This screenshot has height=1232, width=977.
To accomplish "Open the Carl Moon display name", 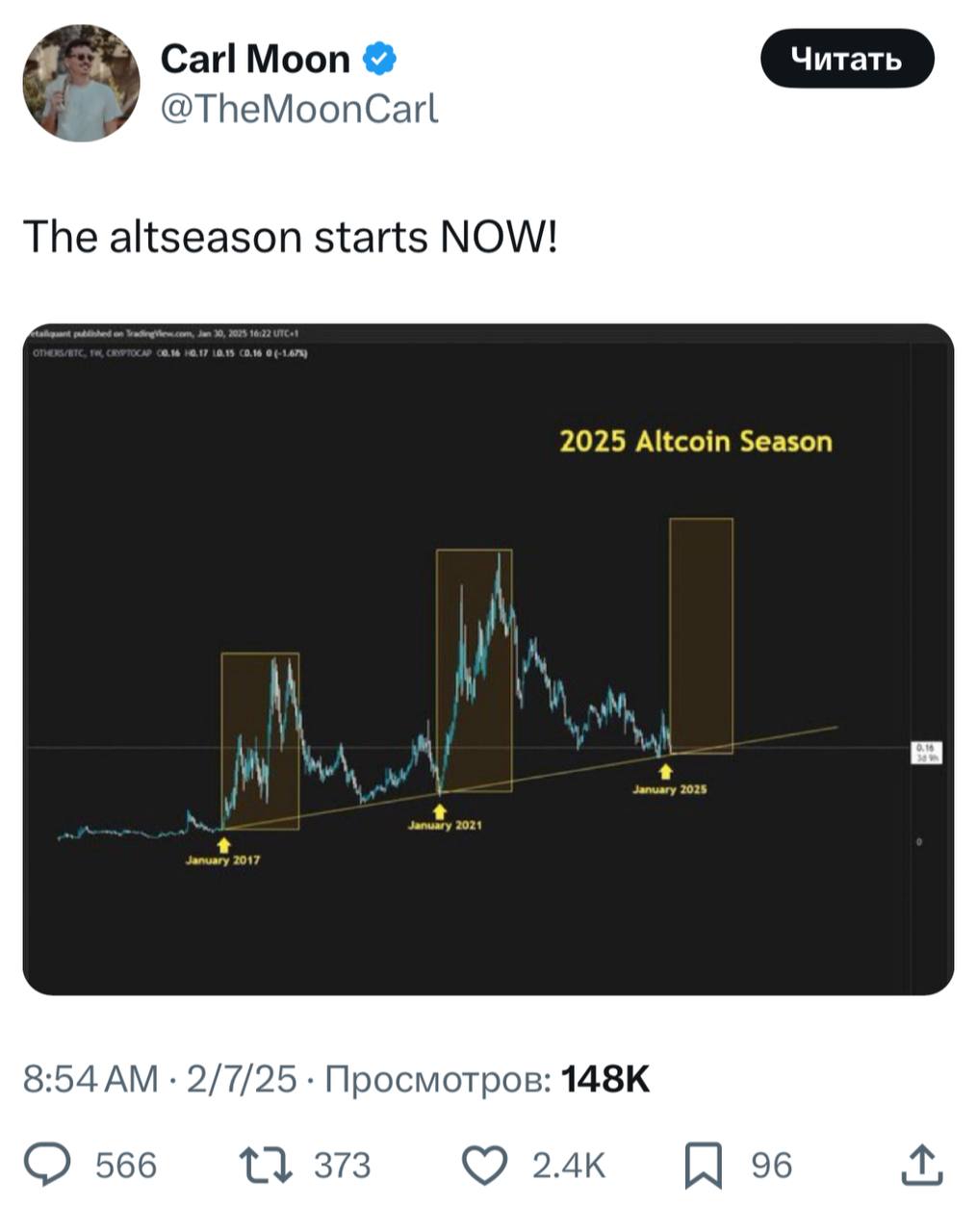I will pos(255,59).
